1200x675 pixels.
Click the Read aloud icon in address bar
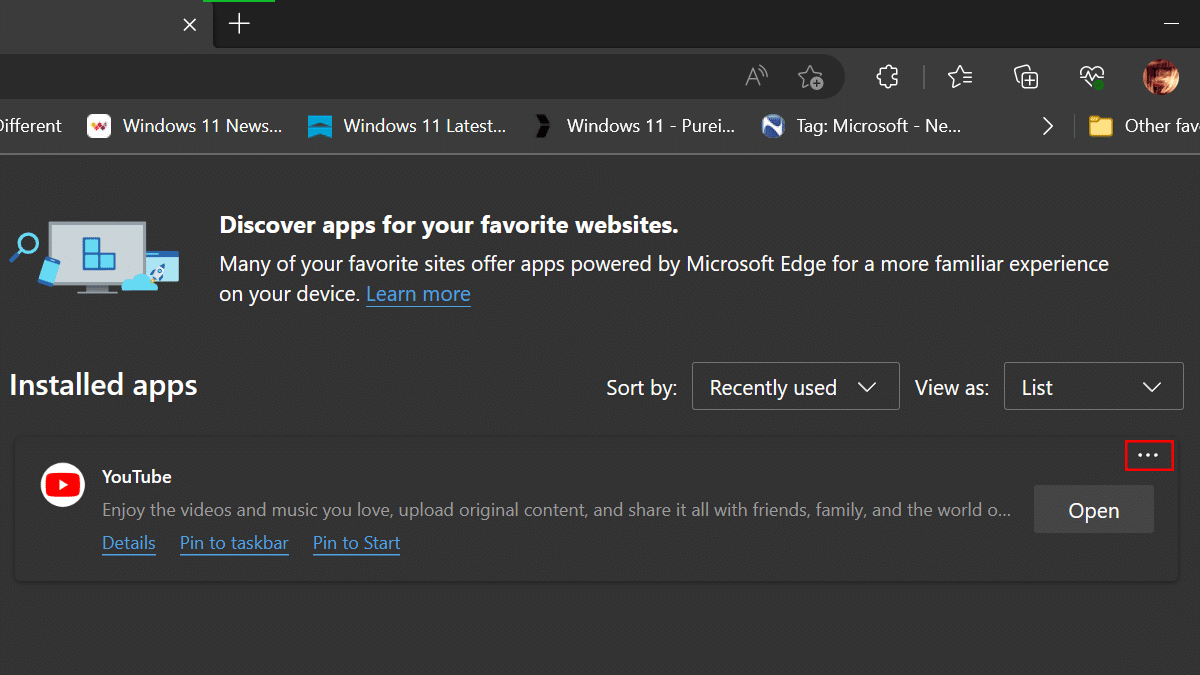click(x=757, y=77)
